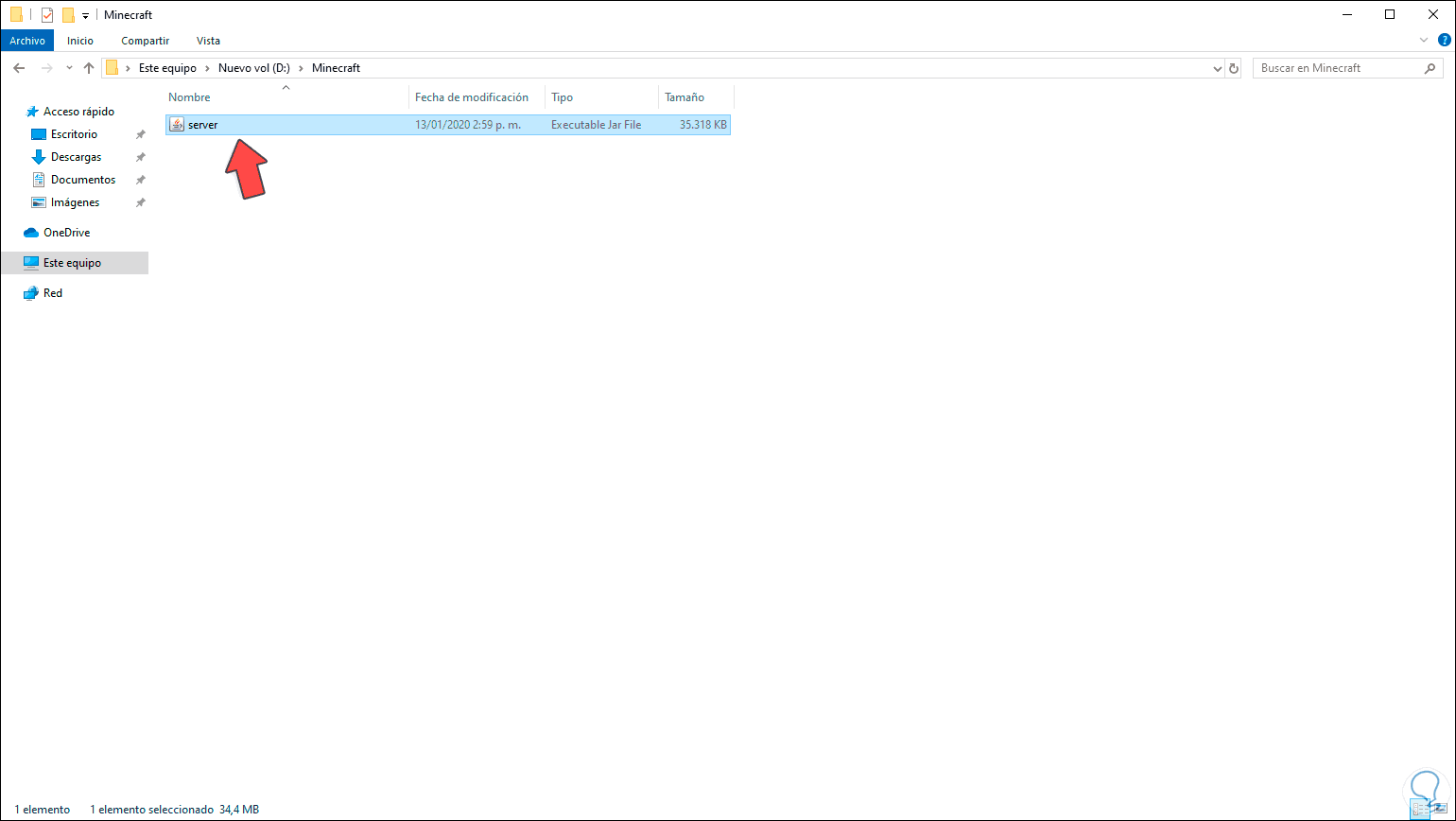Click the 35.318 KB size cell
1456x821 pixels.
(x=702, y=125)
